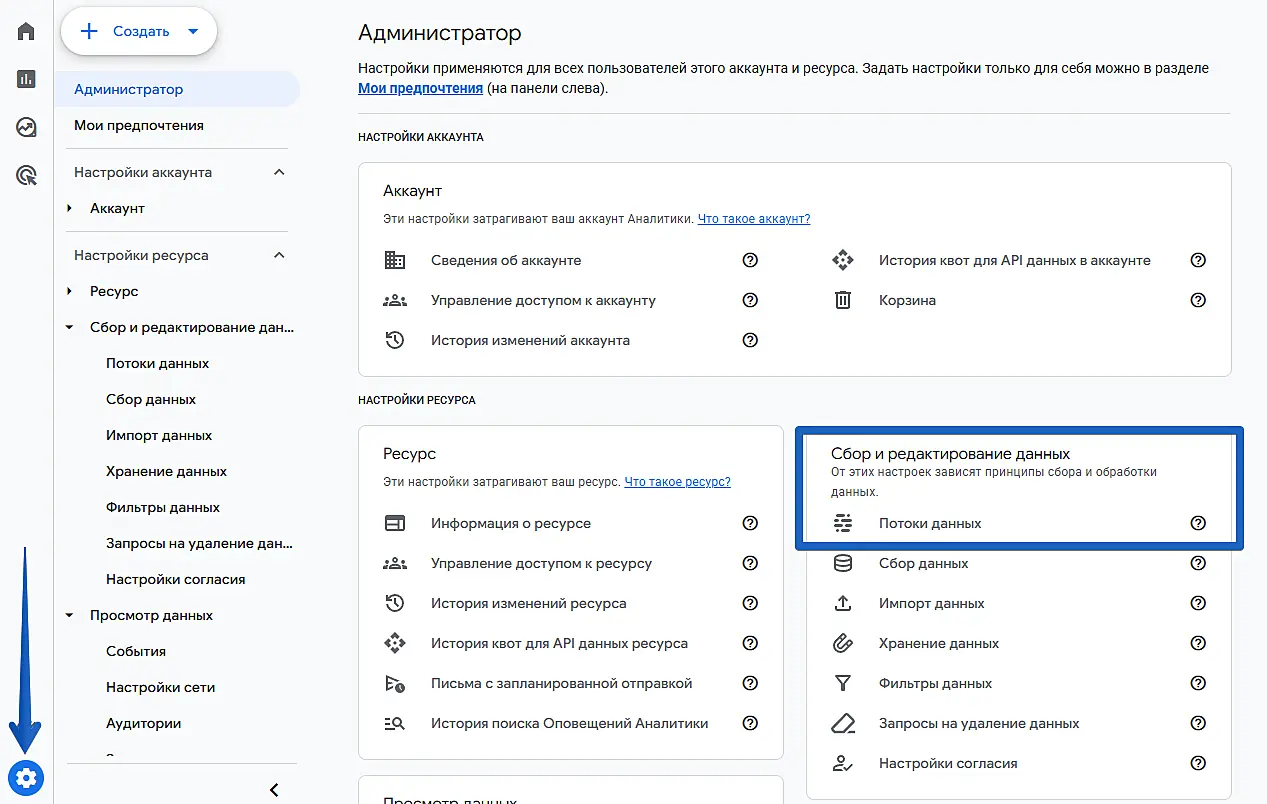The image size is (1267, 804).
Task: Collapse the Сбор и редактирование данных sidebar group
Action: [x=70, y=327]
